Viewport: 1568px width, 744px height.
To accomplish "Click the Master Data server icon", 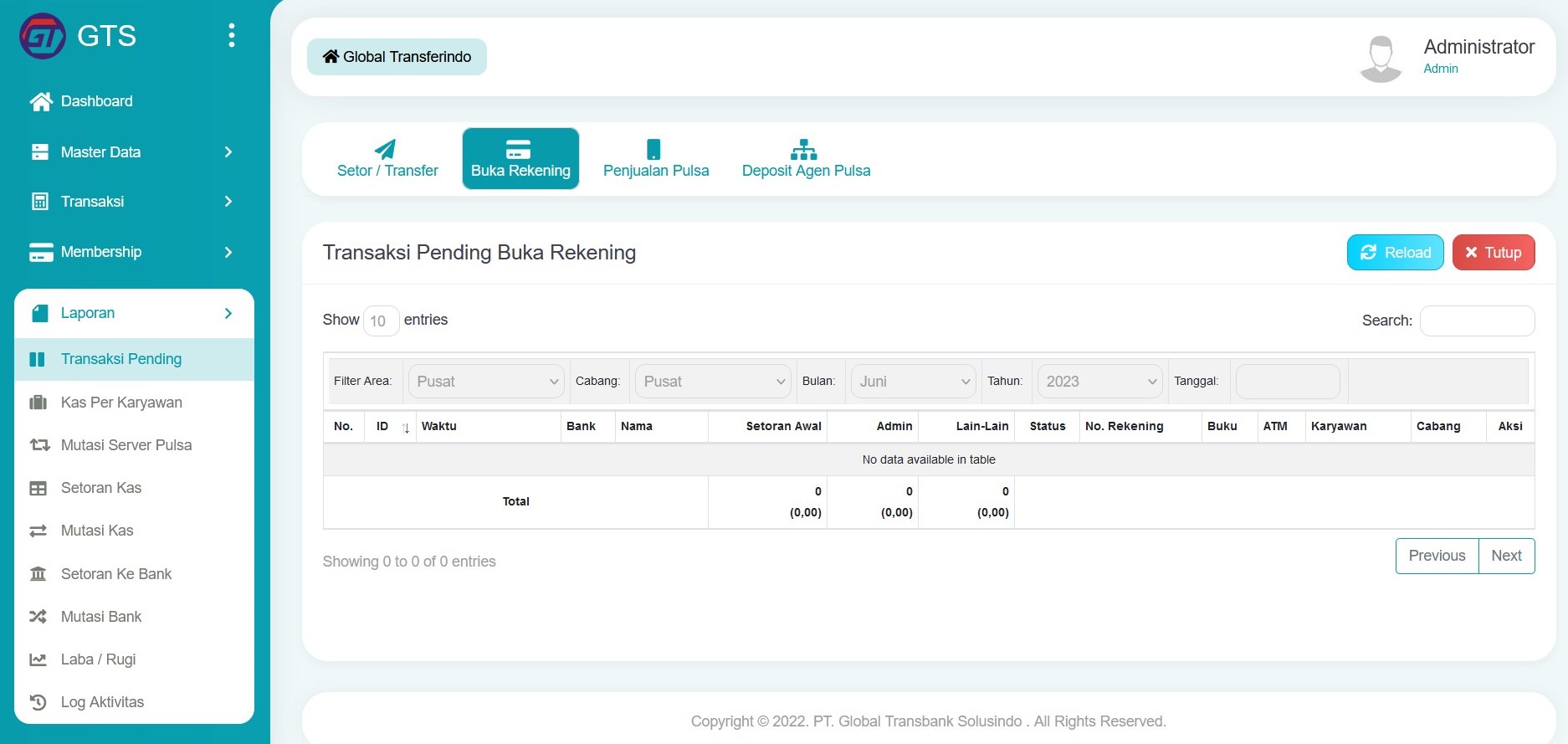I will [x=39, y=152].
